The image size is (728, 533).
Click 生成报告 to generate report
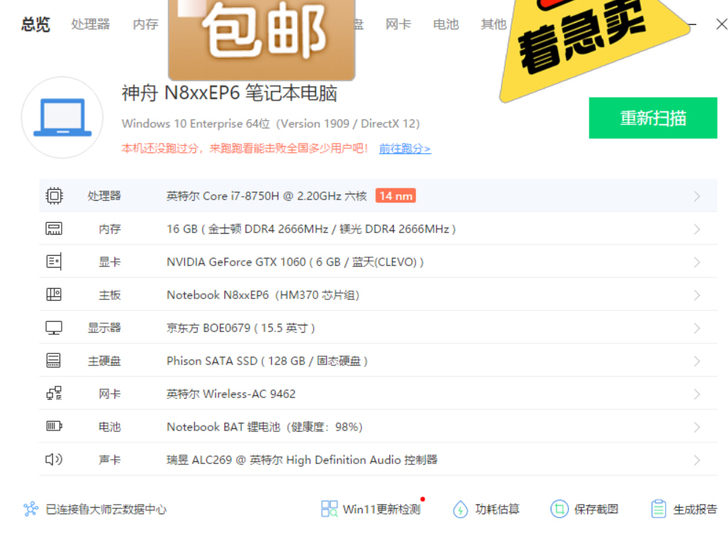[x=684, y=509]
